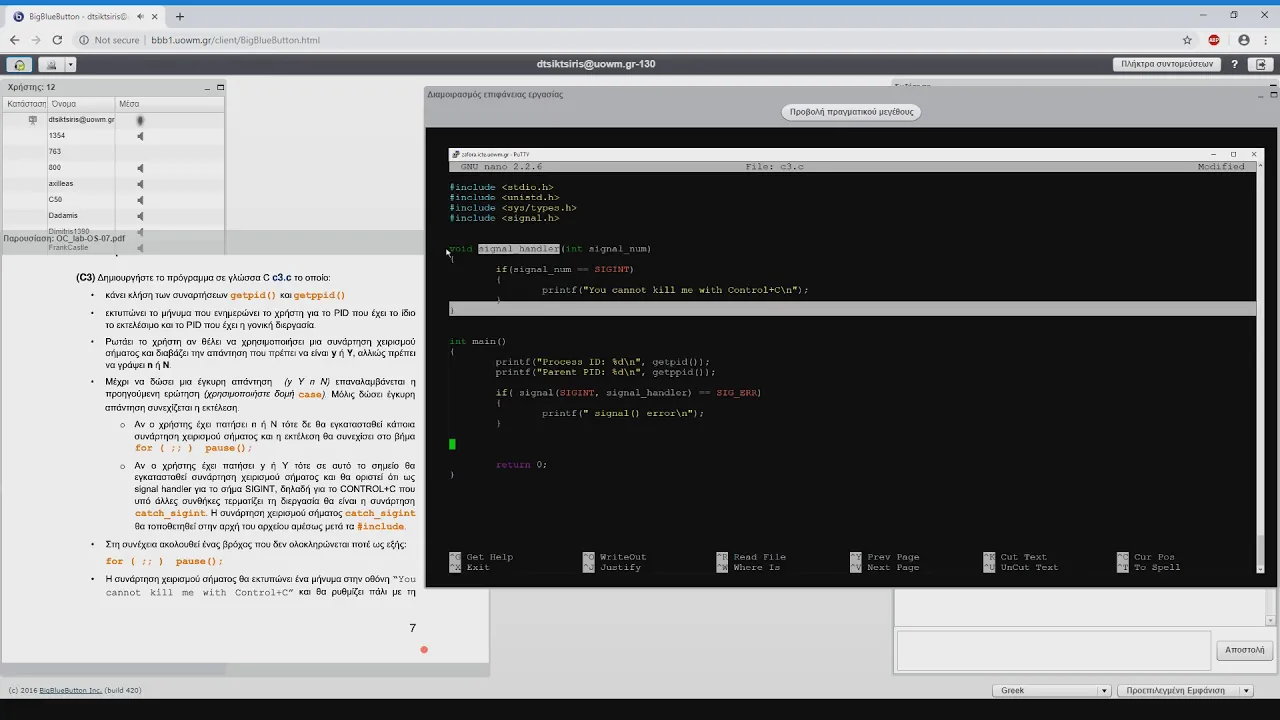
Task: Minimize the users (Χρήστες) panel
Action: [207, 87]
